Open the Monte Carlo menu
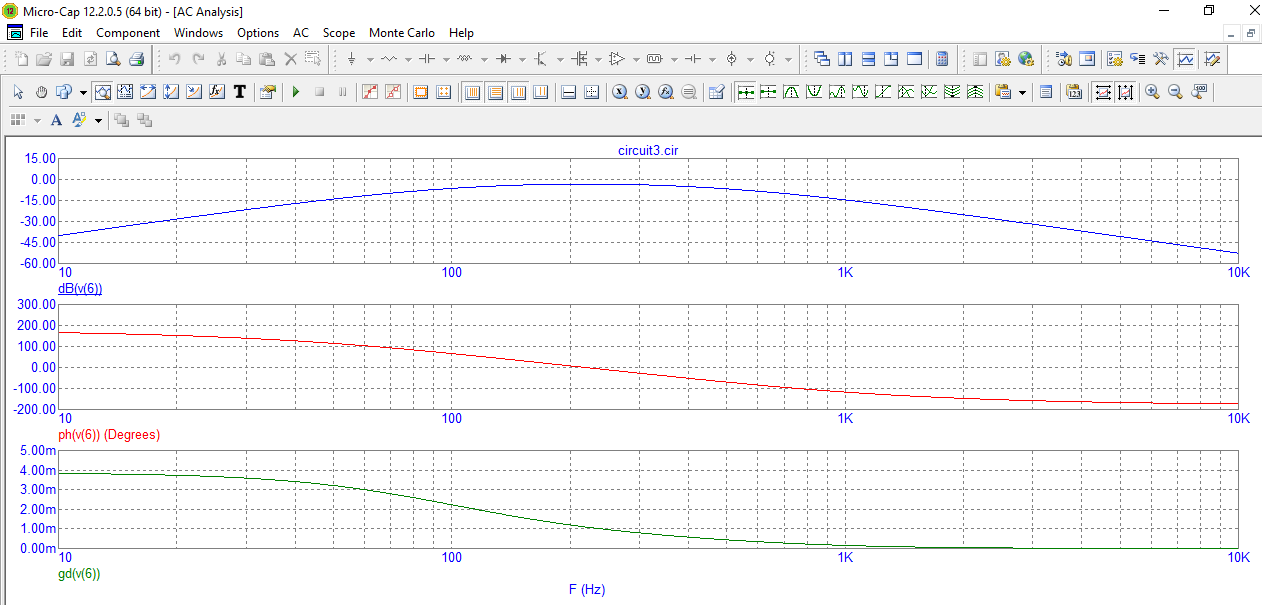 click(401, 33)
